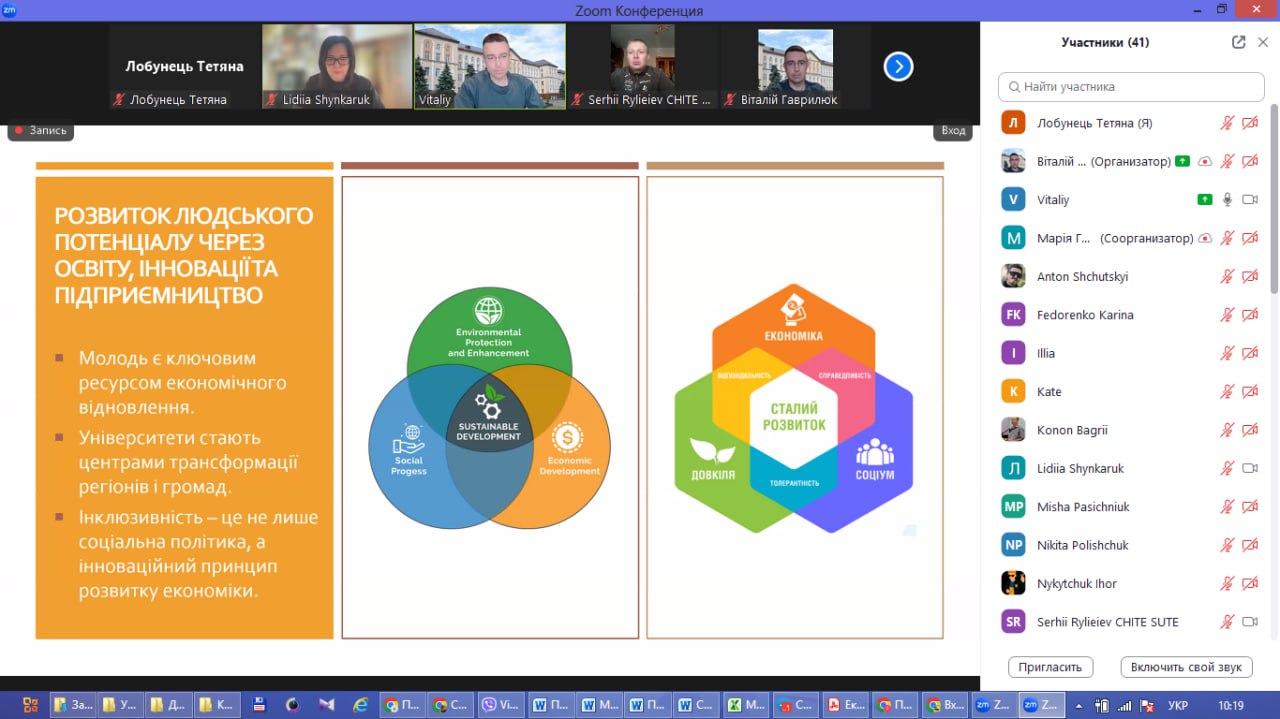Click the muted microphone icon for Лобунець Тетяна (Я)
This screenshot has width=1280, height=719.
(1227, 123)
